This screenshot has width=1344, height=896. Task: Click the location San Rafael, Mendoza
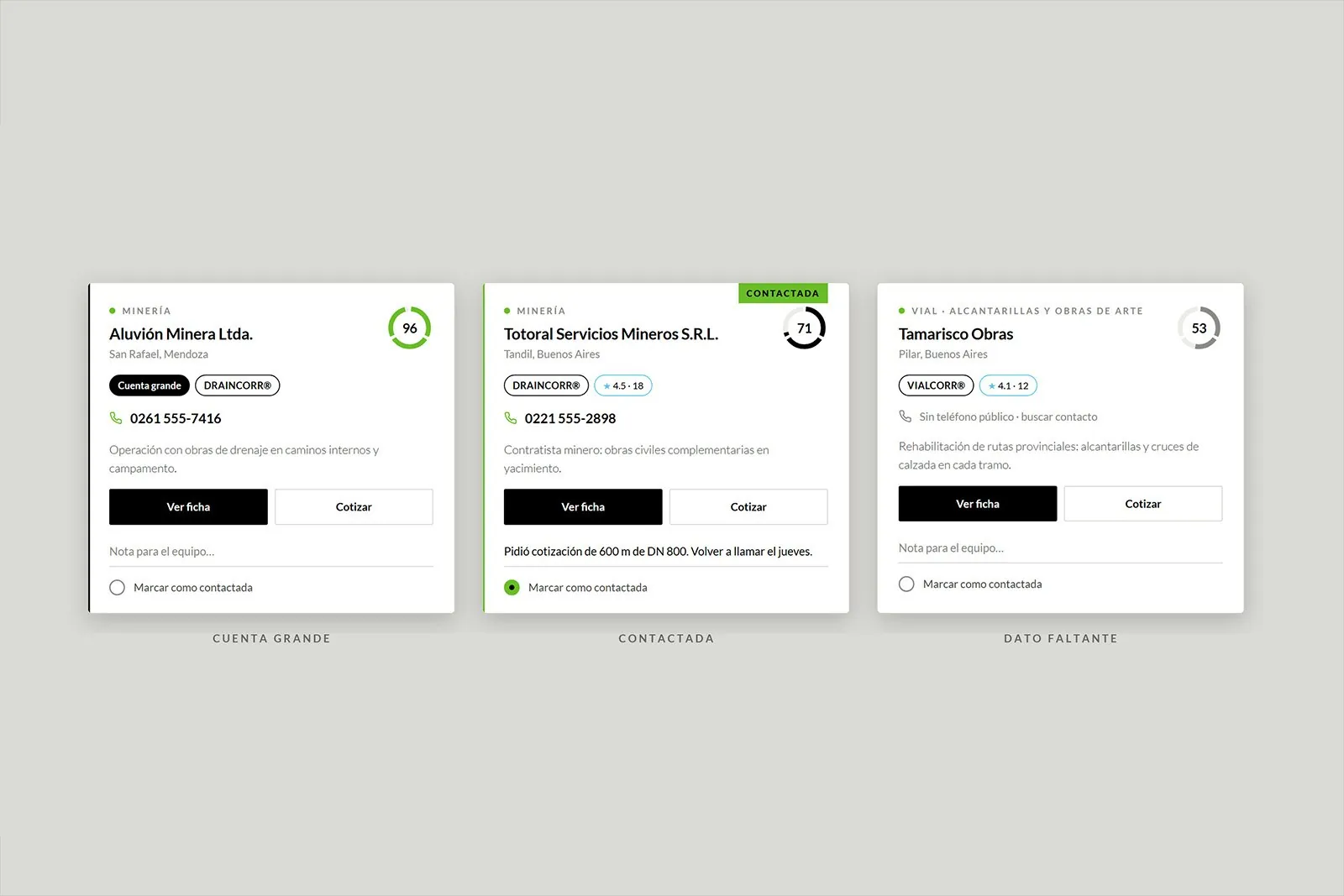click(159, 354)
